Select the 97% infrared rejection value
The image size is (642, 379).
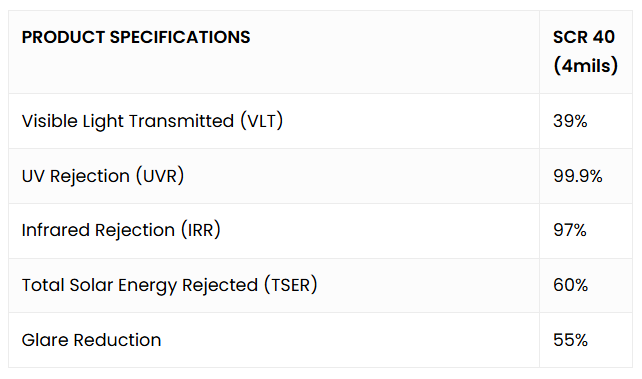(570, 230)
